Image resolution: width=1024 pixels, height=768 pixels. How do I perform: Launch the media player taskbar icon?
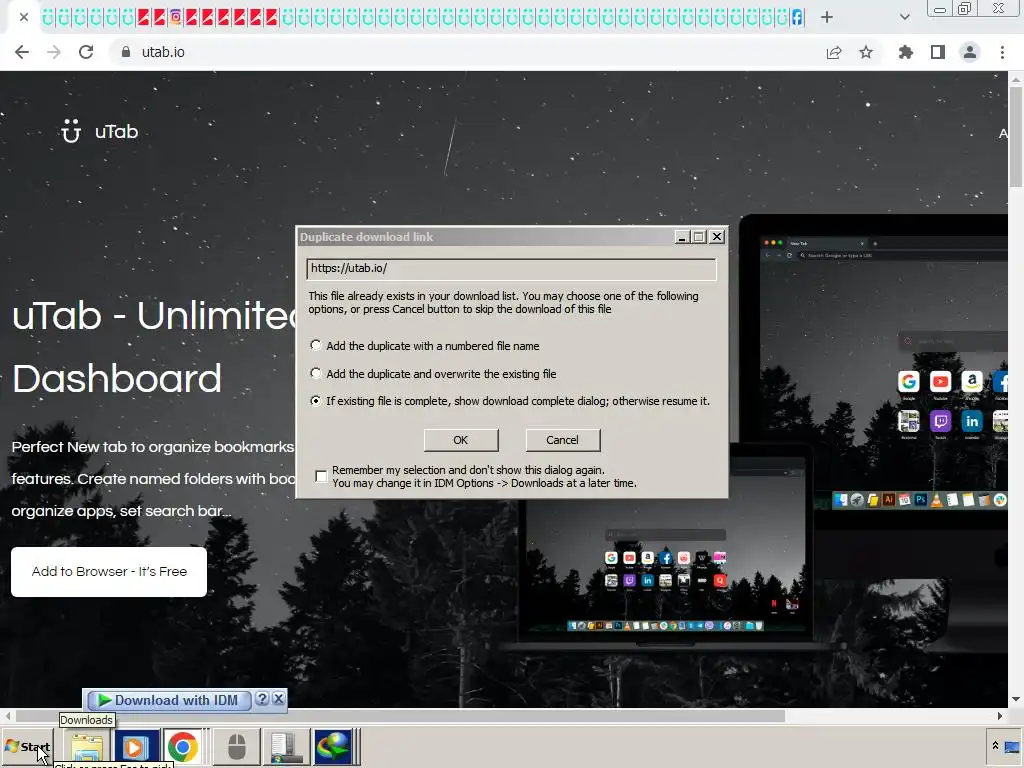(x=136, y=747)
